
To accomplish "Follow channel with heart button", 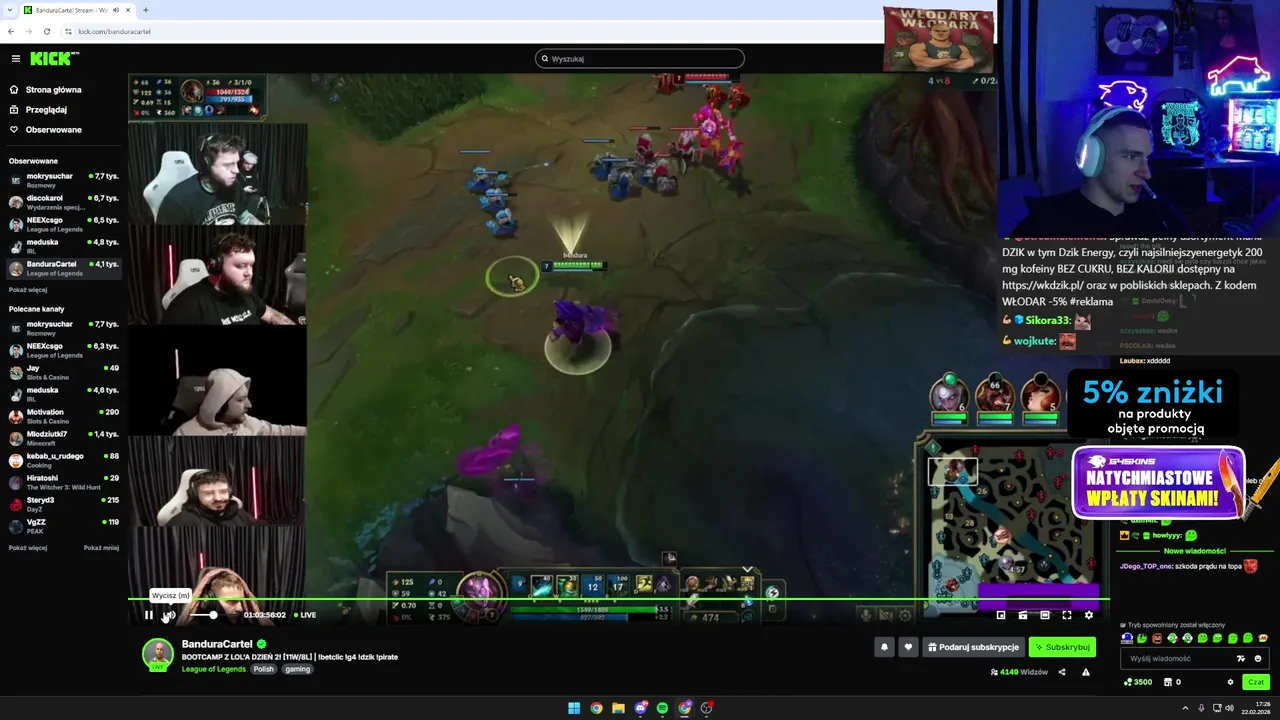I will (908, 647).
